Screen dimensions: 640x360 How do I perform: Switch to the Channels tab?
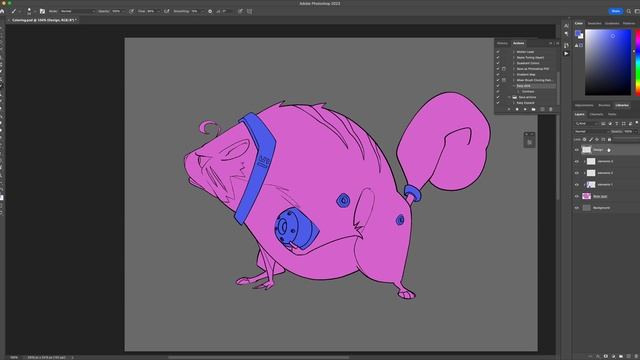(x=596, y=115)
